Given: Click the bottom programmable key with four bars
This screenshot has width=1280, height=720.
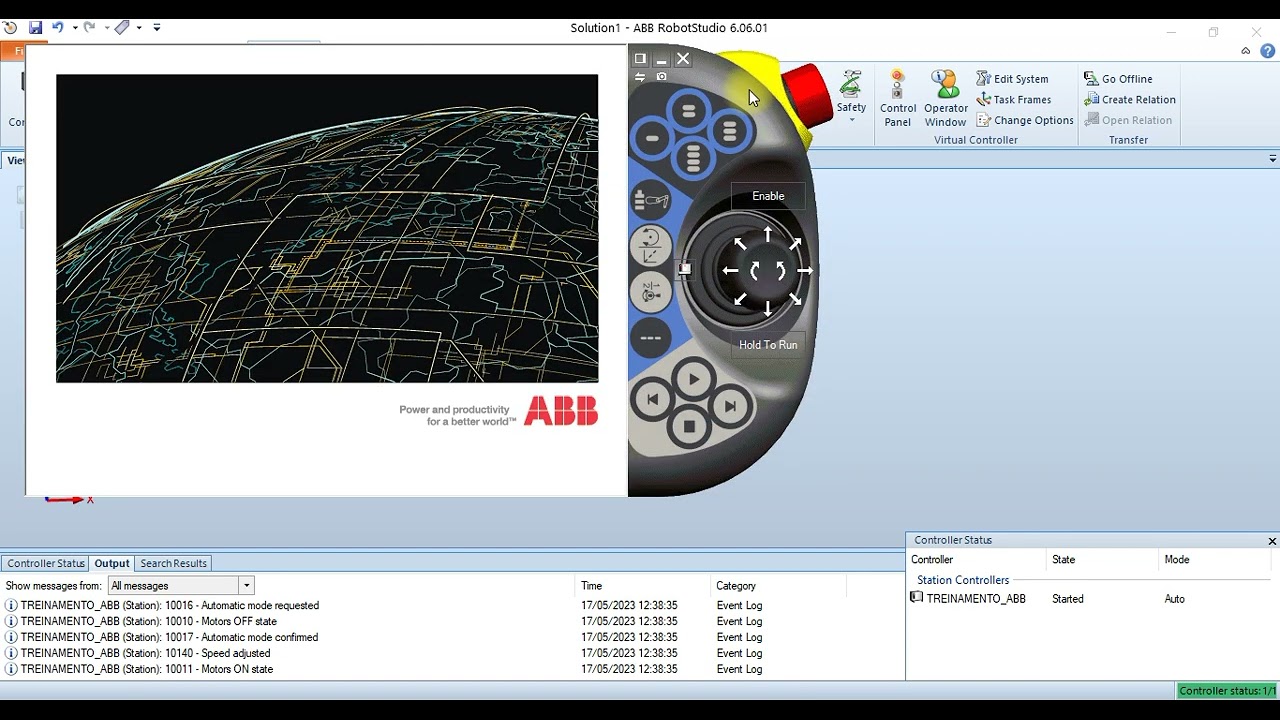Looking at the screenshot, I should 692,158.
